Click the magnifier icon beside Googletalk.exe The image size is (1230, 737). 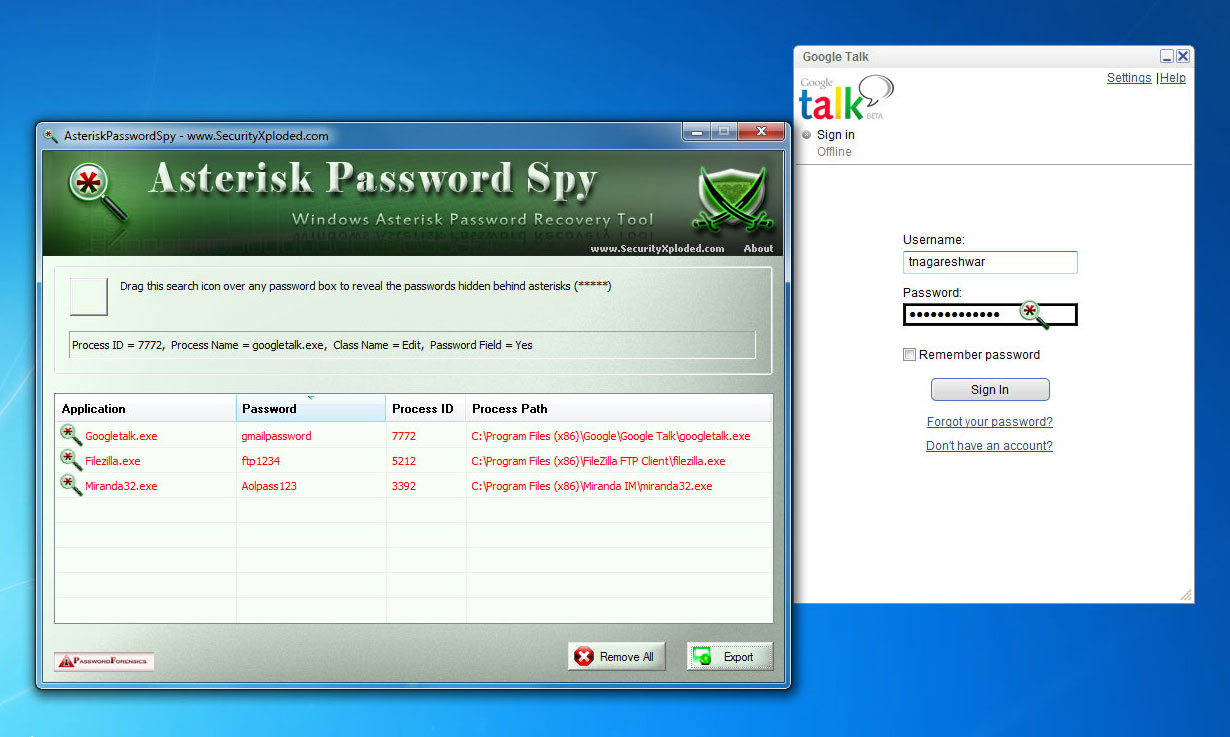tap(71, 435)
